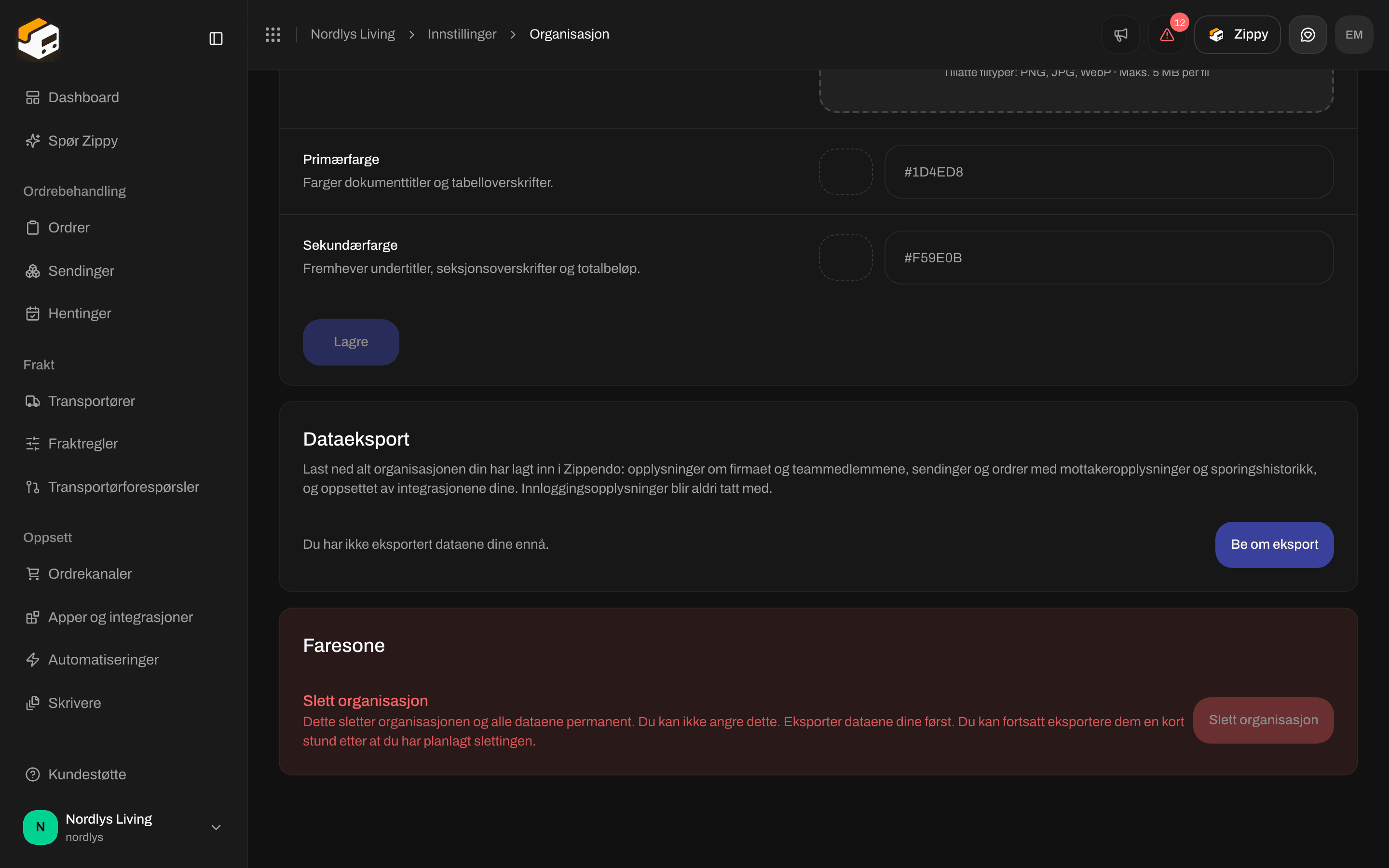
Task: Click the Skrivere printer icon
Action: coord(33,703)
